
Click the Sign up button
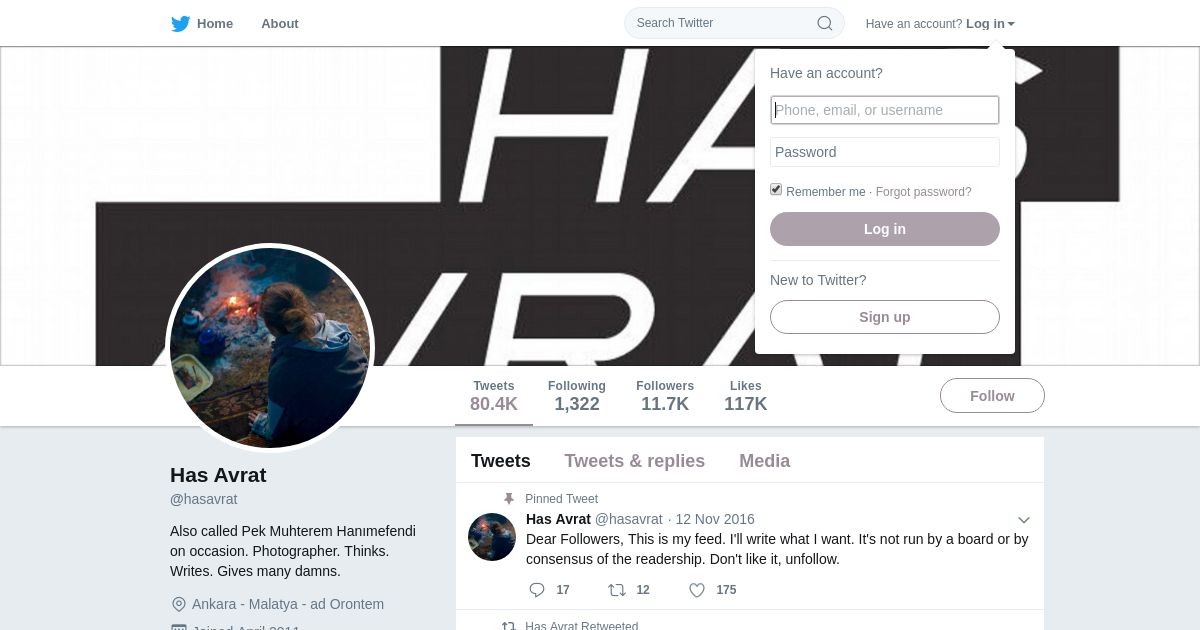click(x=885, y=317)
